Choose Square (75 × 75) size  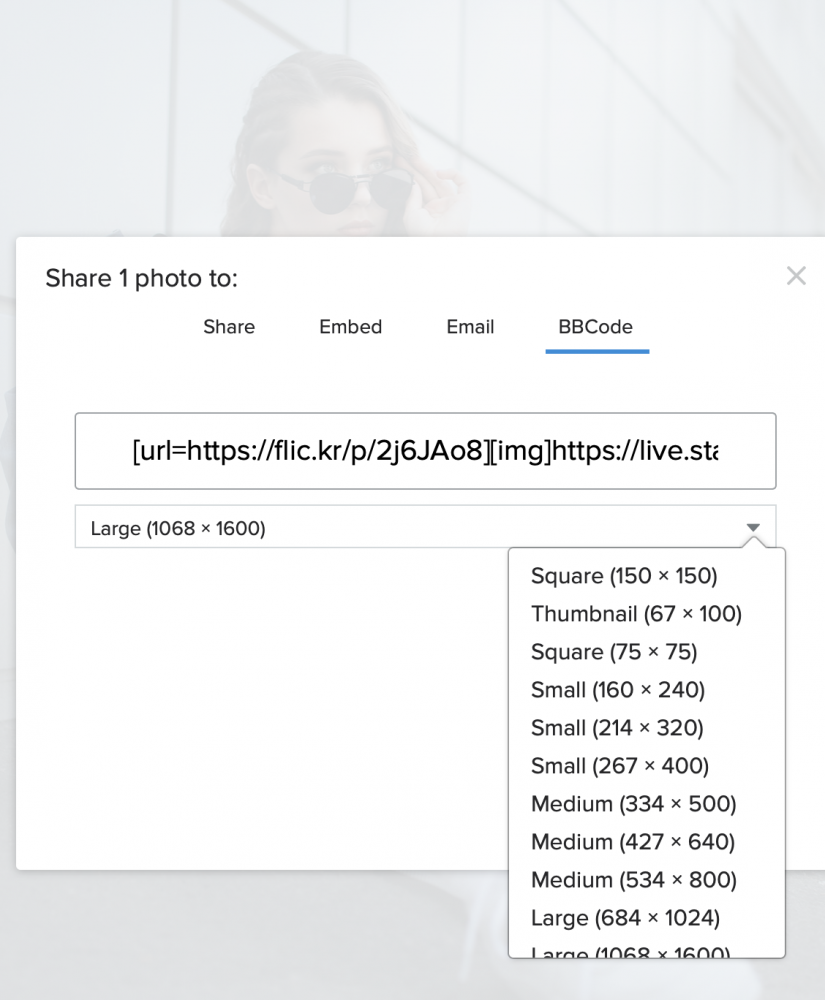coord(614,652)
